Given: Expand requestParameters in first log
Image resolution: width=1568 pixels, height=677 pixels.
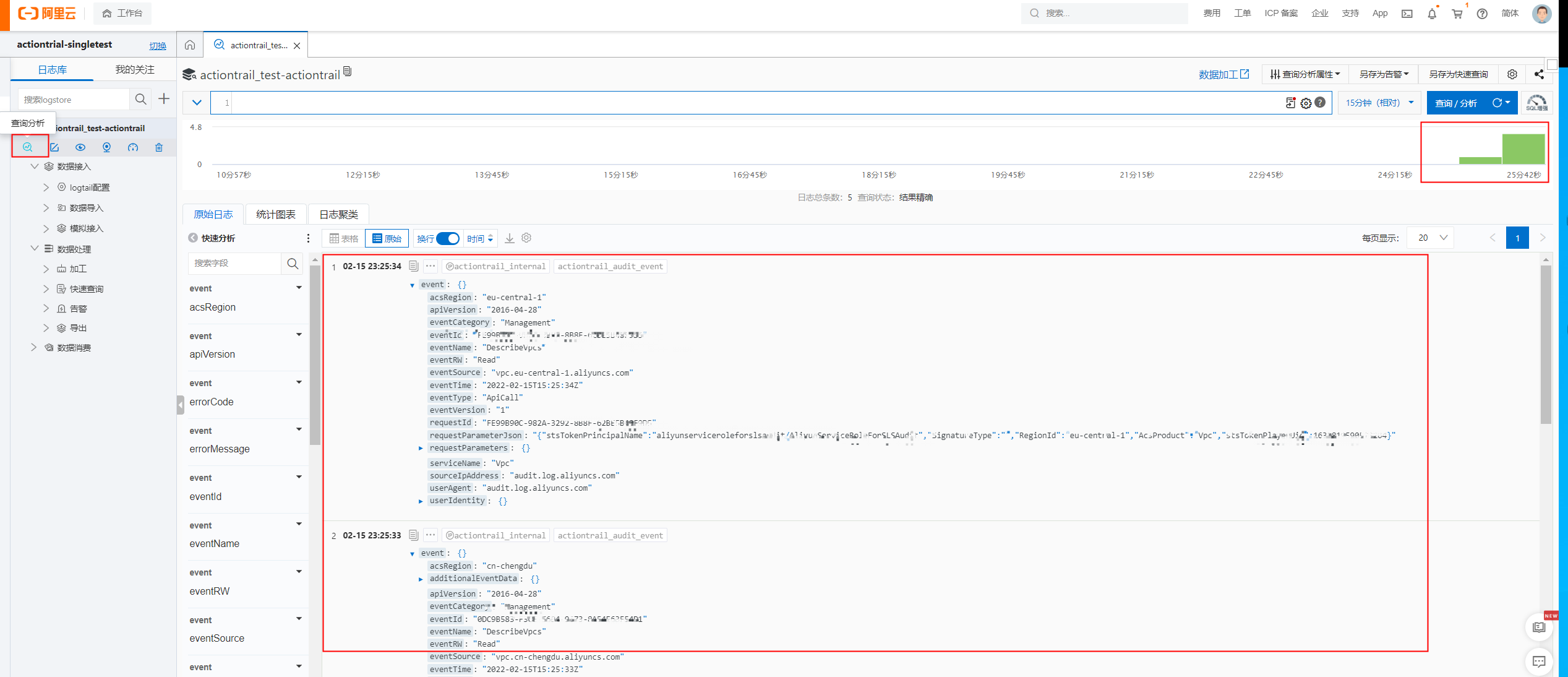Looking at the screenshot, I should (x=421, y=448).
